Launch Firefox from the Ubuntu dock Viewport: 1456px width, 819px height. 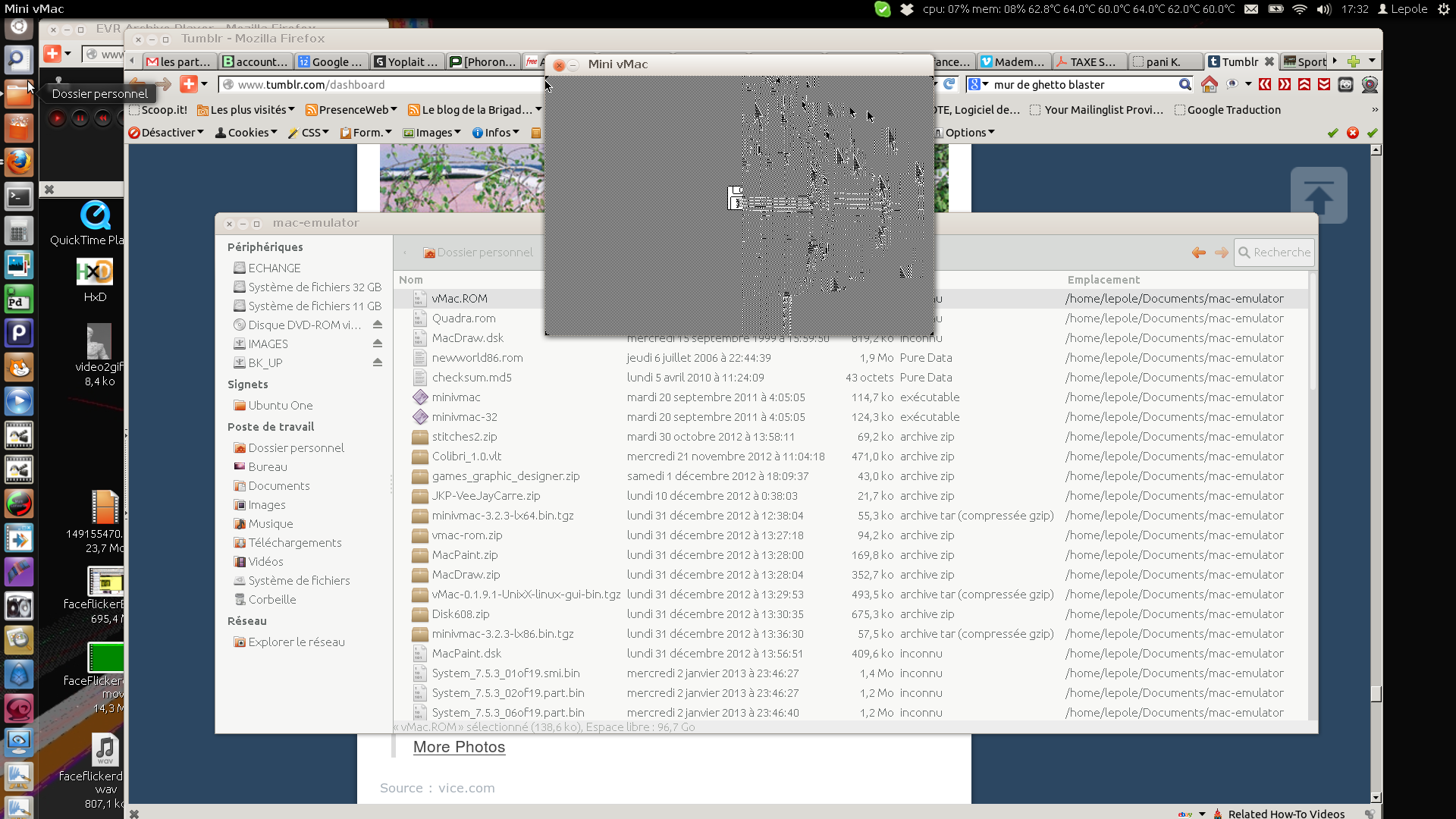coord(19,162)
